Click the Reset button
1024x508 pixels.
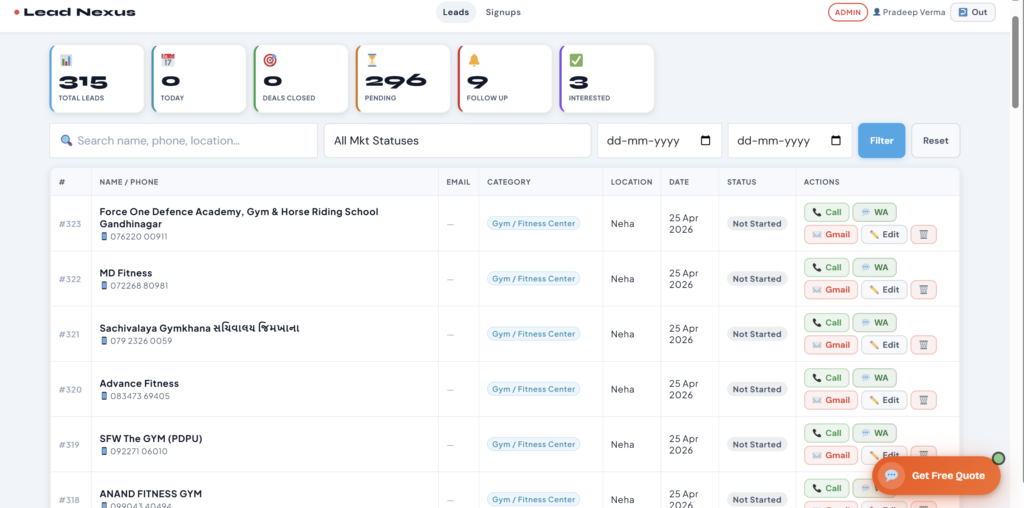pos(936,140)
